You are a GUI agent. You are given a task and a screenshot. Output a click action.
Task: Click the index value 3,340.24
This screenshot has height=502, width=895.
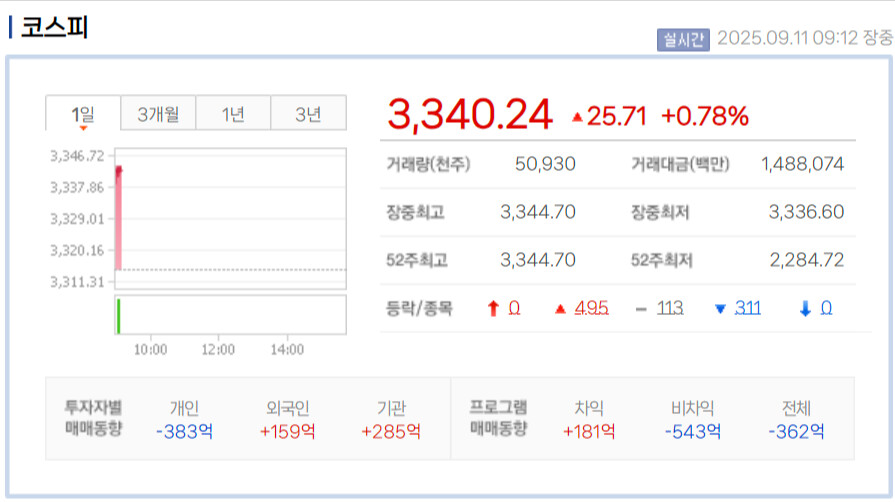470,115
